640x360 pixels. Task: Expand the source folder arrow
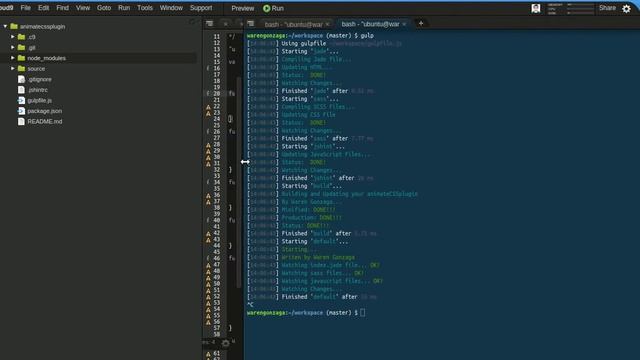pyautogui.click(x=13, y=69)
